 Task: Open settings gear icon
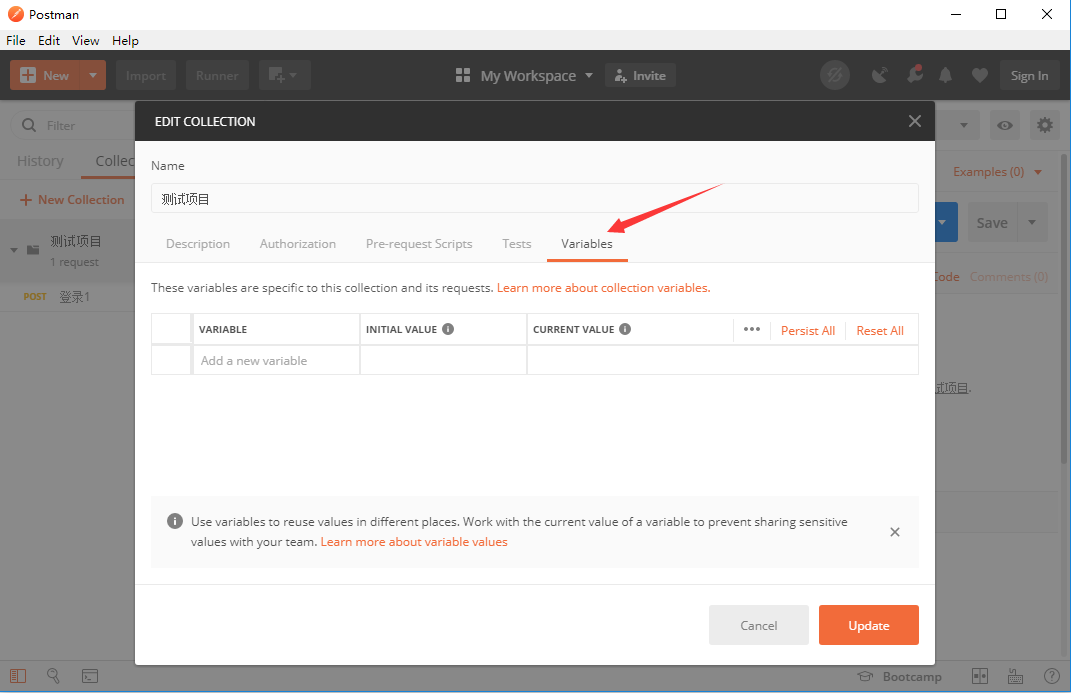tap(1044, 125)
